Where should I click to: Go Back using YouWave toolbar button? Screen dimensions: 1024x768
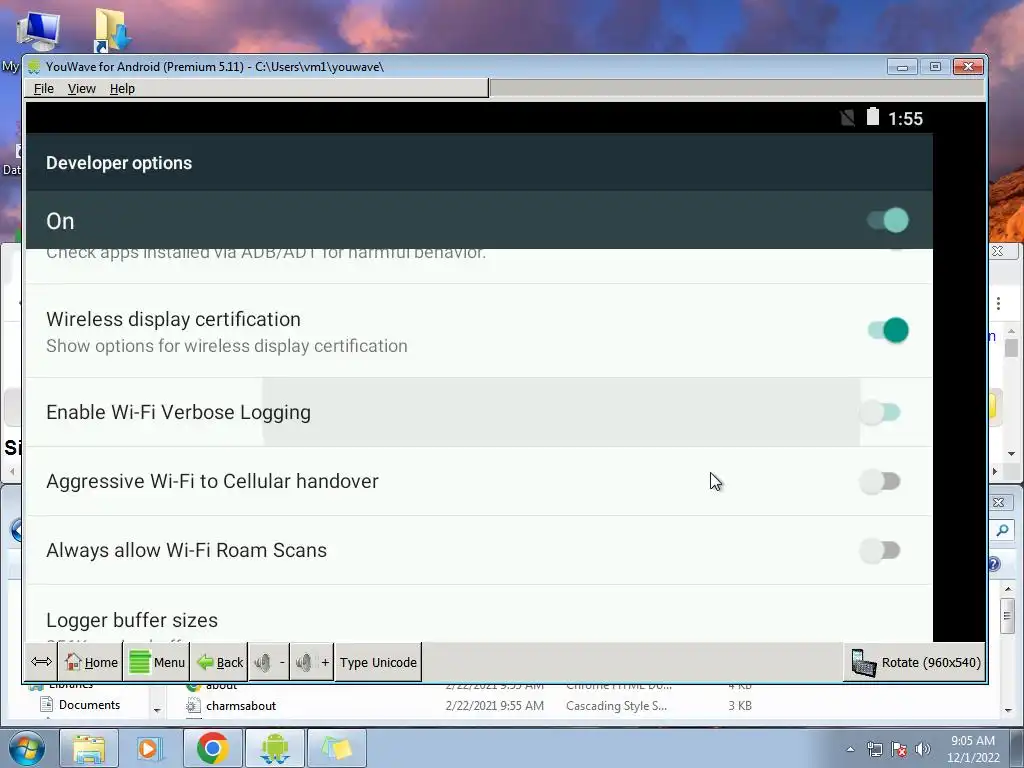[219, 662]
